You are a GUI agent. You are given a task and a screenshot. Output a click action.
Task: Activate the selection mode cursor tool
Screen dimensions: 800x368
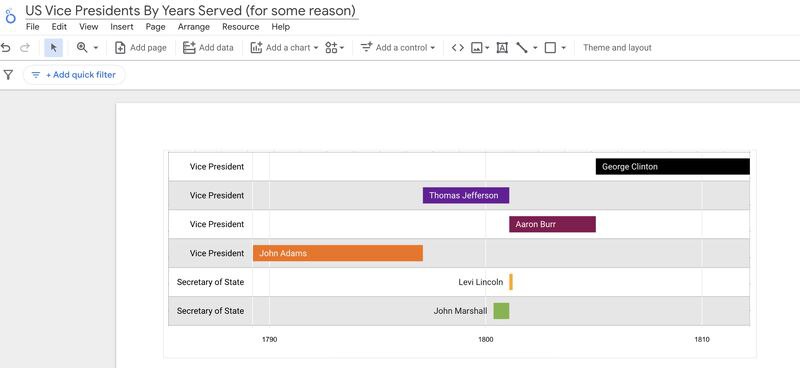[x=54, y=48]
